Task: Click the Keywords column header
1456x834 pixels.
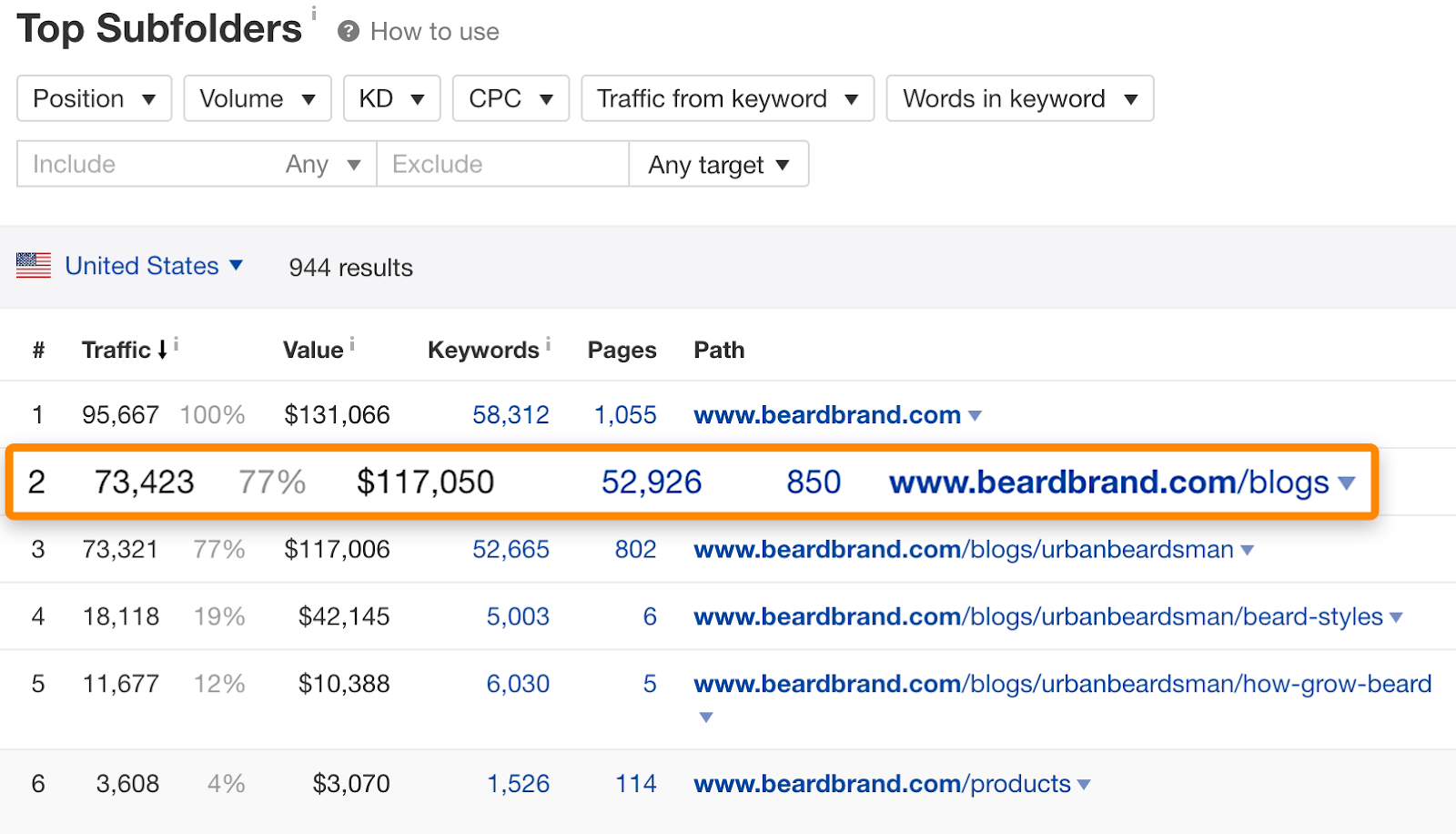Action: pyautogui.click(x=483, y=350)
